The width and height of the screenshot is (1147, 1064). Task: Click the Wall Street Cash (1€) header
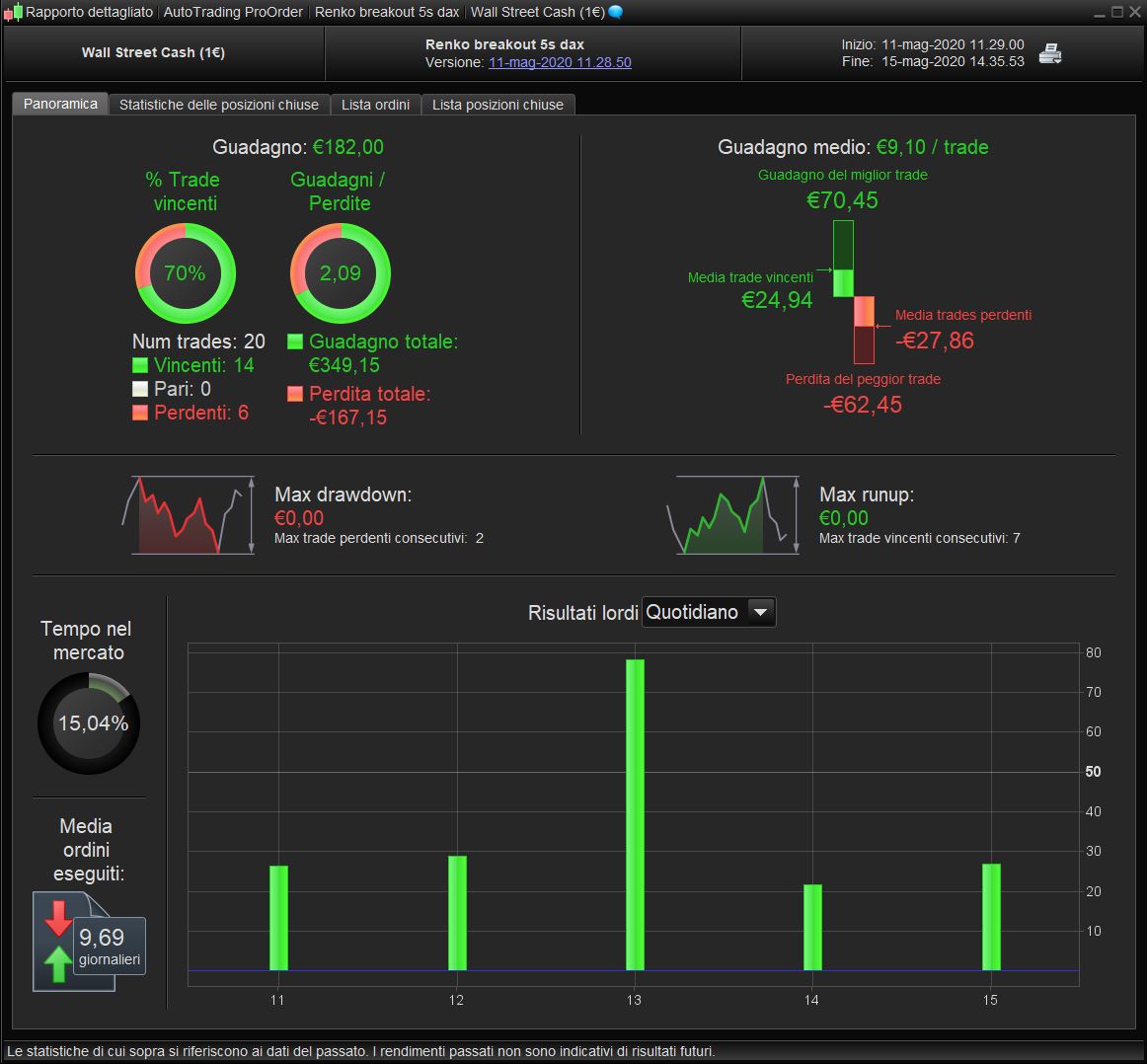point(153,52)
